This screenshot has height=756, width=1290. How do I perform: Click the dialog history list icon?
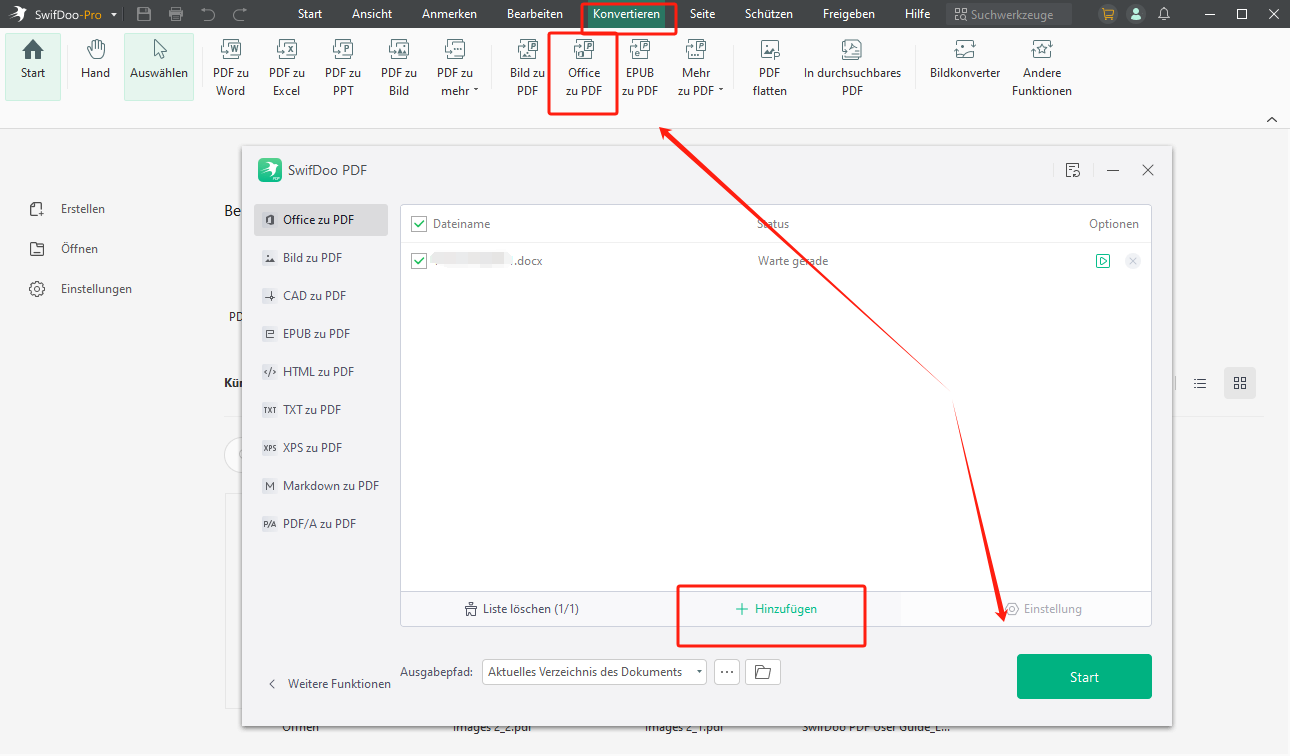click(x=1073, y=170)
